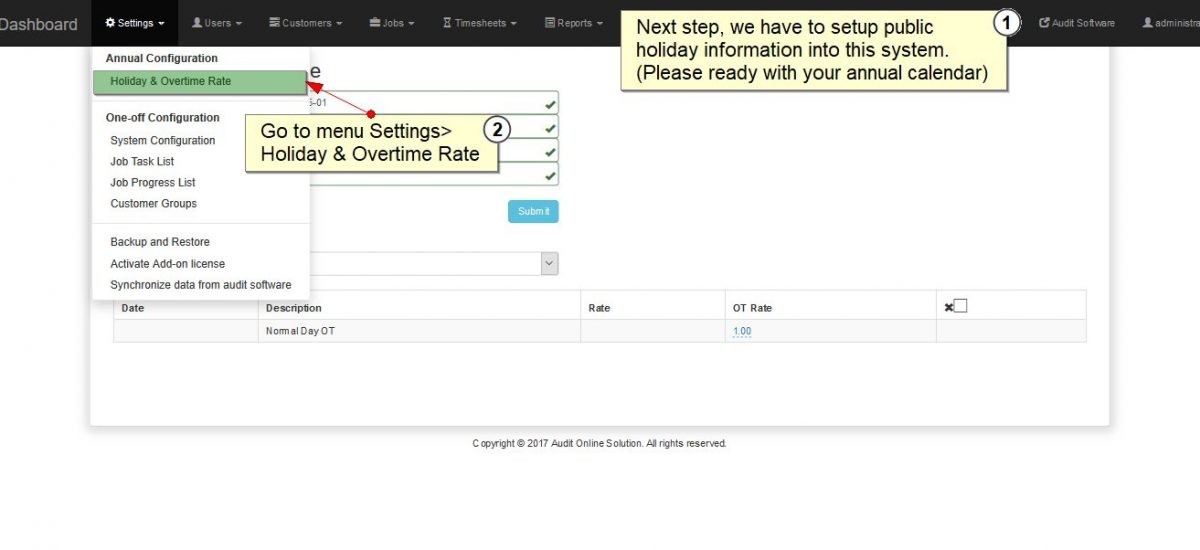Click the Jobs briefcase icon in navbar
This screenshot has height=550, width=1200.
[x=374, y=23]
